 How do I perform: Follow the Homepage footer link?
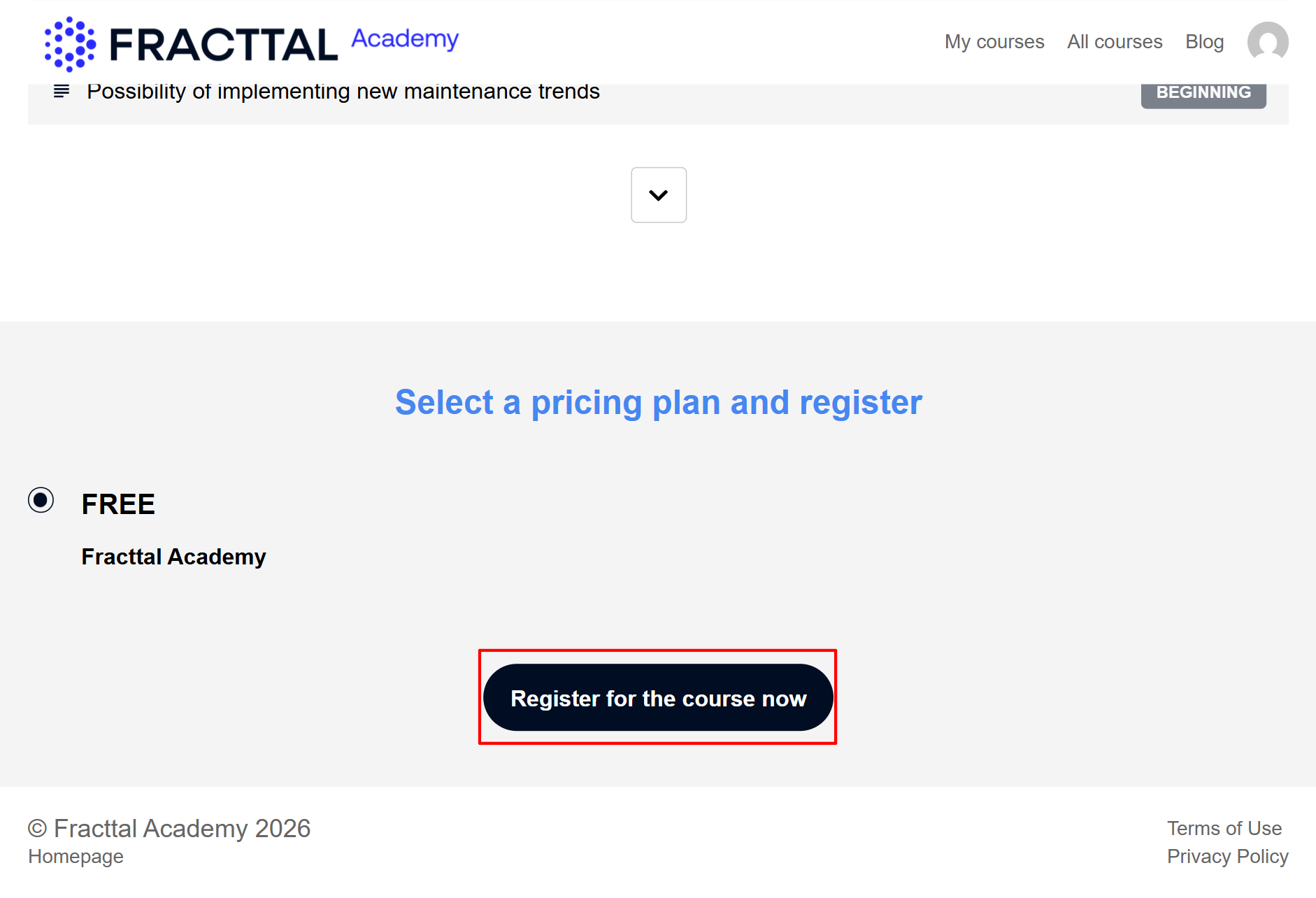(76, 856)
